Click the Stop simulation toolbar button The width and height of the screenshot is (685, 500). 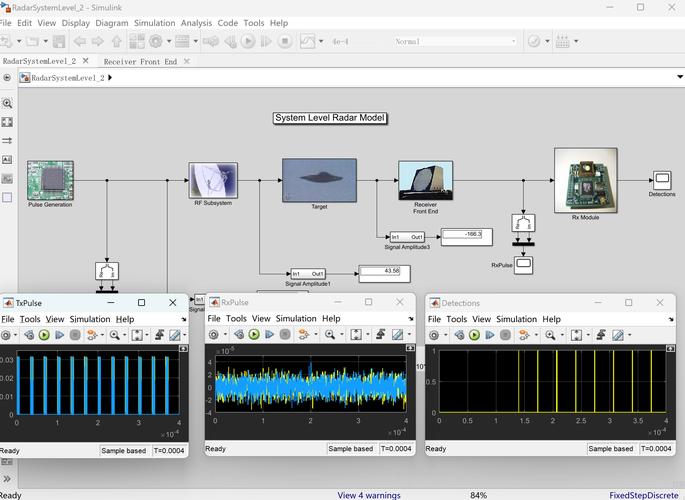[x=285, y=42]
